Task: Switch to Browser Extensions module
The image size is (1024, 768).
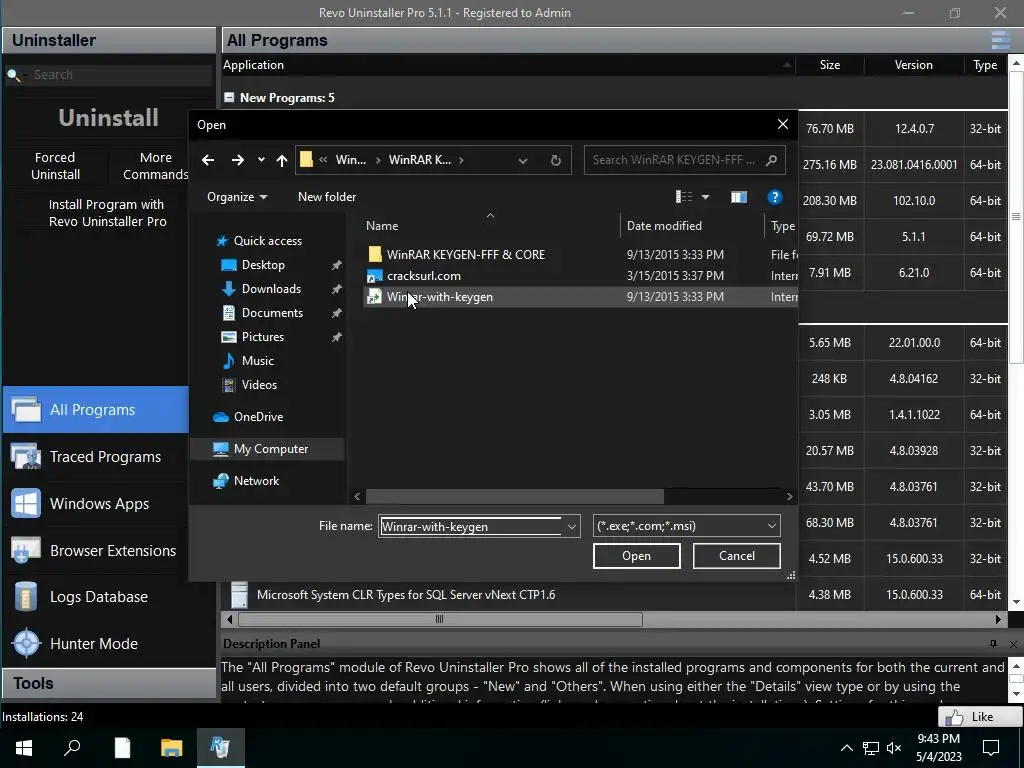Action: 95,551
